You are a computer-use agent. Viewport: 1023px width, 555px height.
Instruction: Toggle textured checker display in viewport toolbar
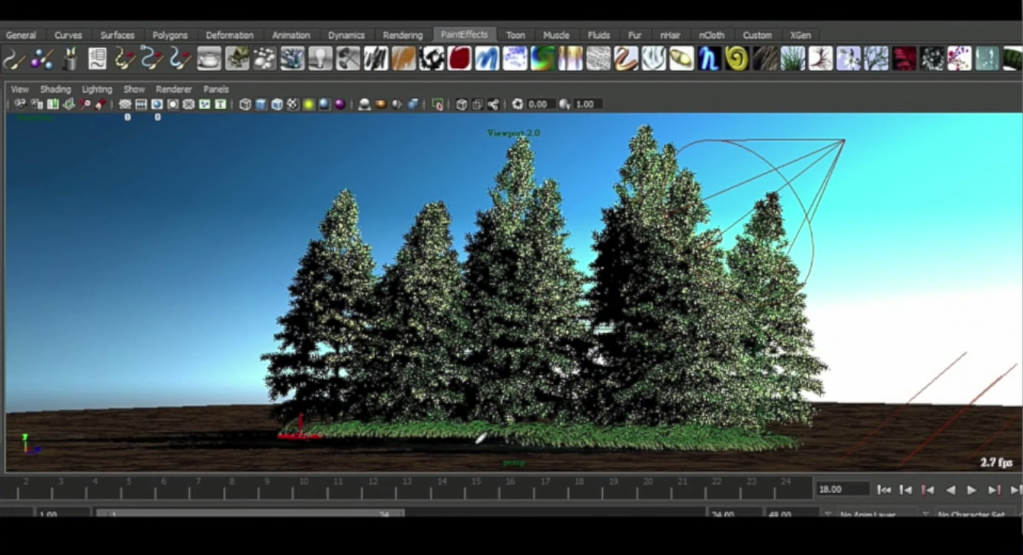pos(293,104)
